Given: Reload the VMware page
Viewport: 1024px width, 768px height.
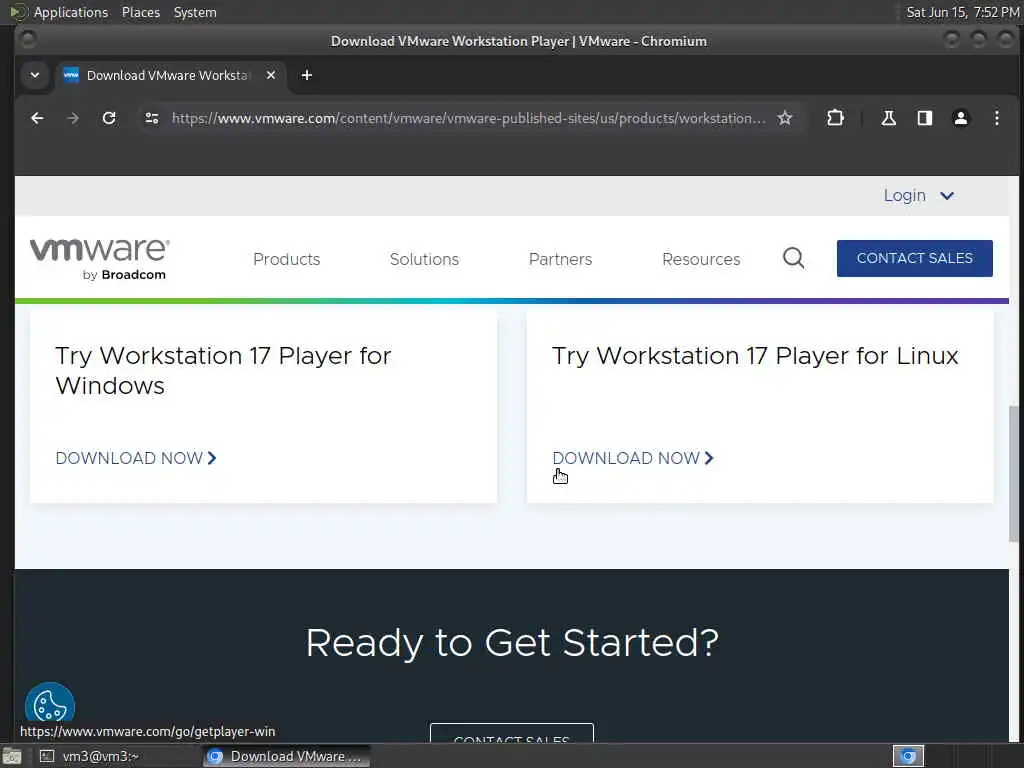Looking at the screenshot, I should tap(109, 118).
